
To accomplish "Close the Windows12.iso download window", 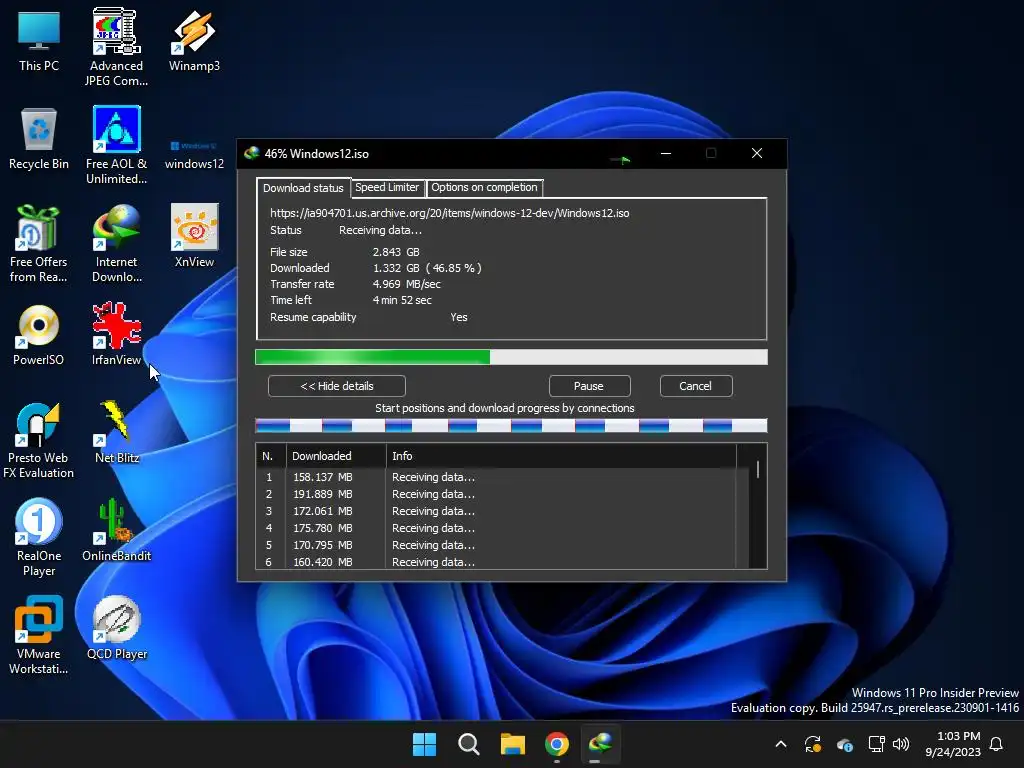I will click(x=757, y=153).
